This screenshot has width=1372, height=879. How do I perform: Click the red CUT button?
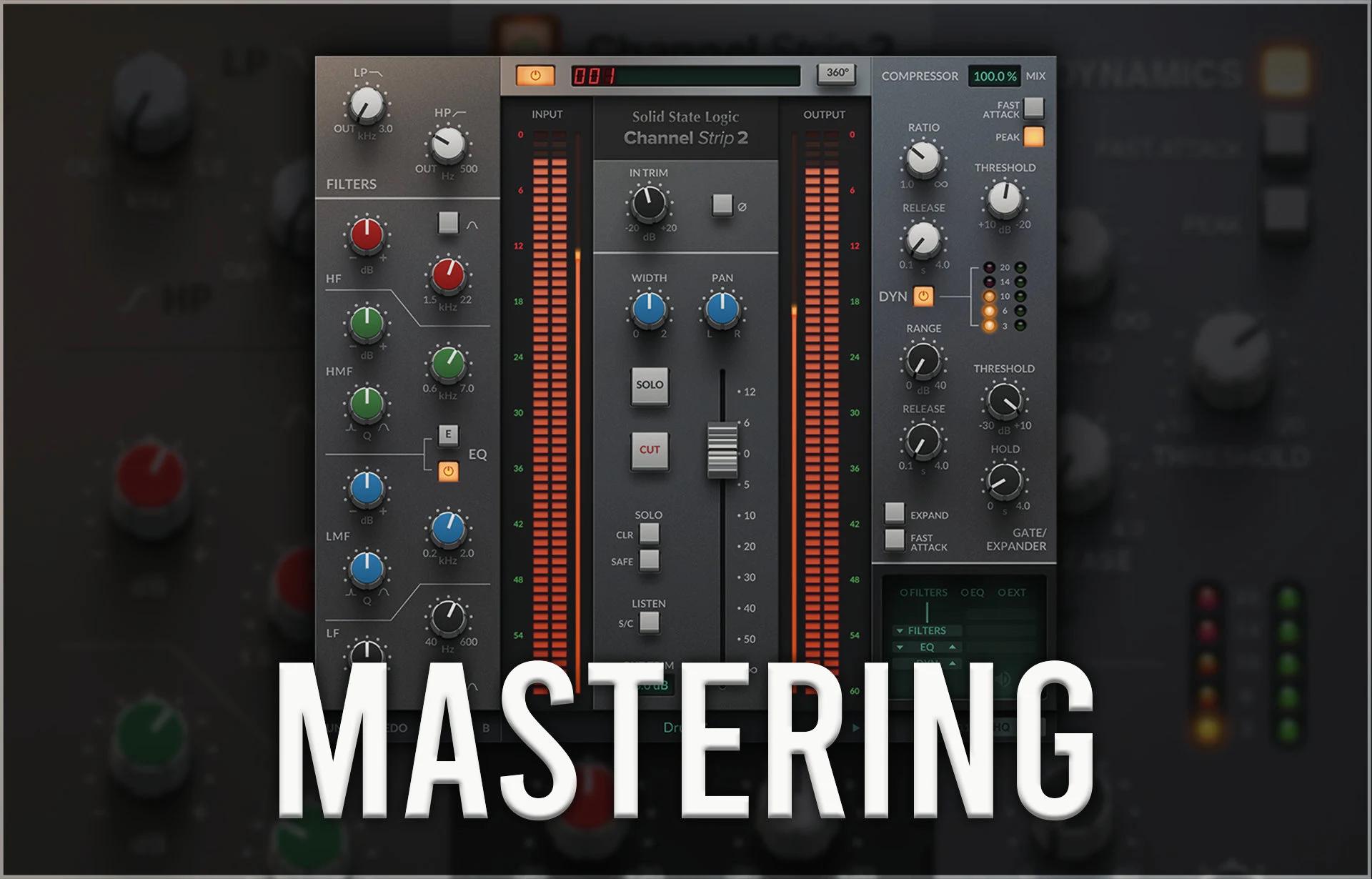click(650, 450)
